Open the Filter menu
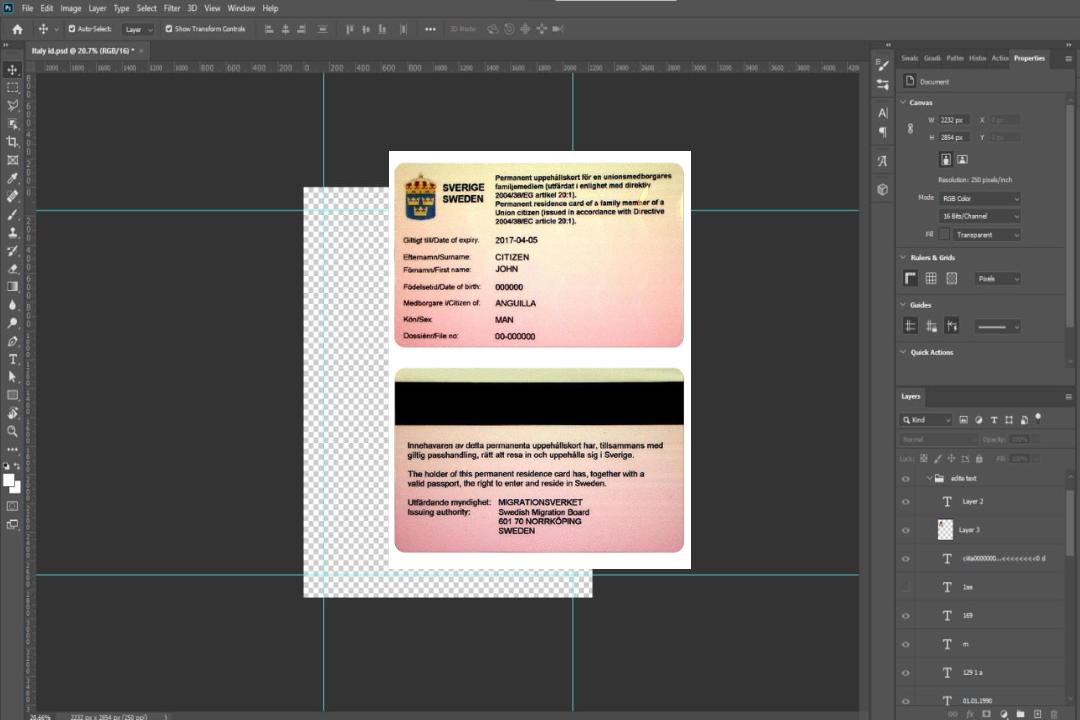Image resolution: width=1080 pixels, height=720 pixels. (x=172, y=8)
